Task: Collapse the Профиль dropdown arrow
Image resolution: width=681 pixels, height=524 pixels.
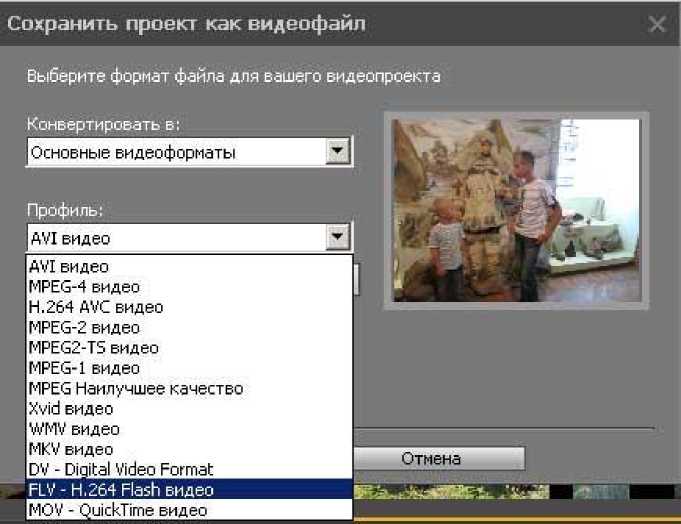Action: click(337, 237)
